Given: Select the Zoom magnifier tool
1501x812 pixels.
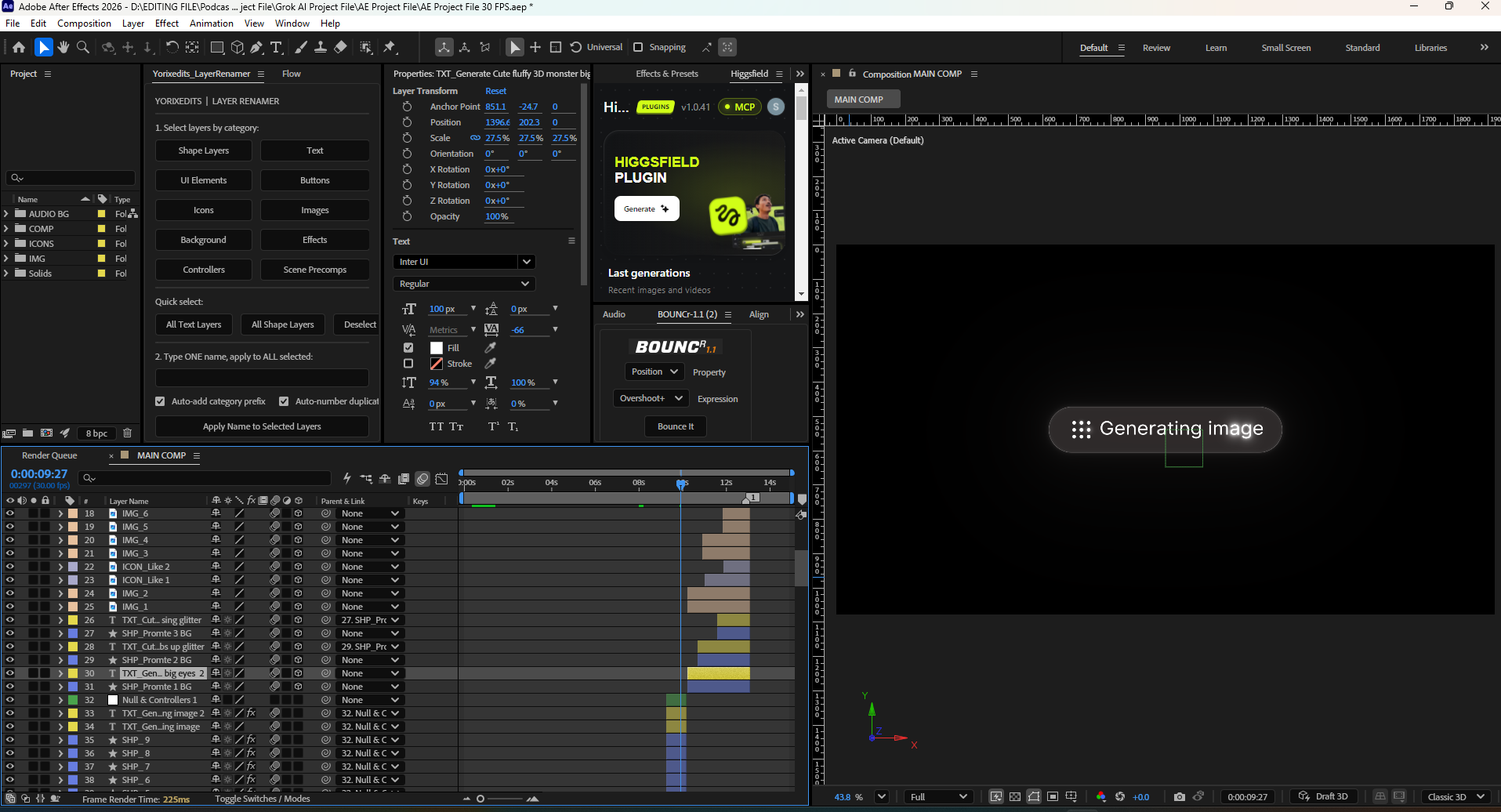Looking at the screenshot, I should click(83, 47).
